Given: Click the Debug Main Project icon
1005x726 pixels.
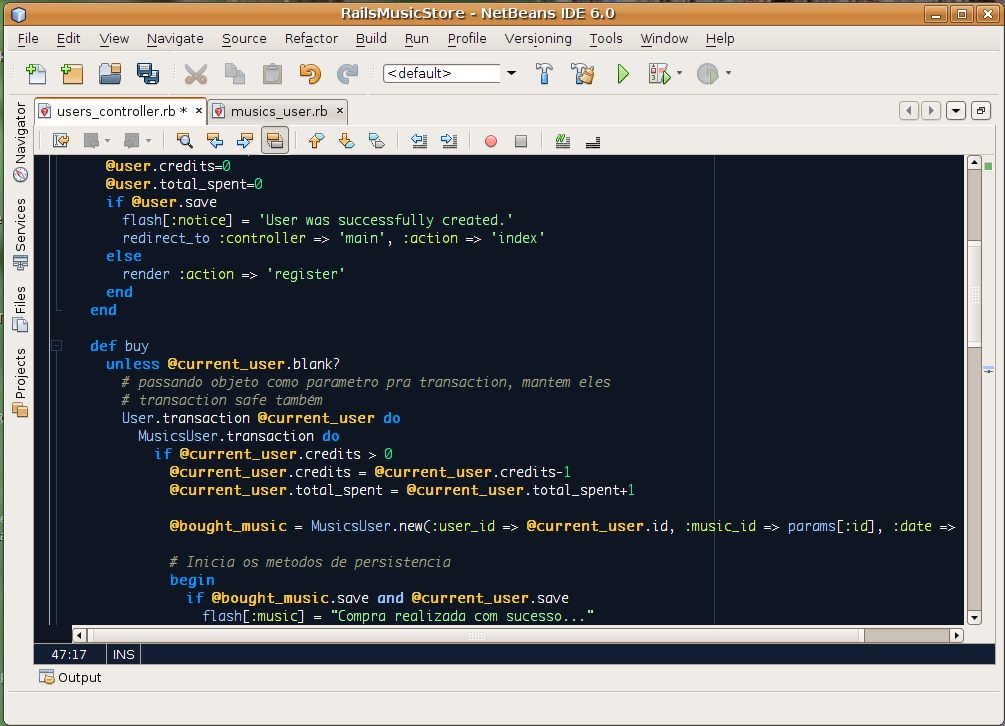Looking at the screenshot, I should coord(659,74).
